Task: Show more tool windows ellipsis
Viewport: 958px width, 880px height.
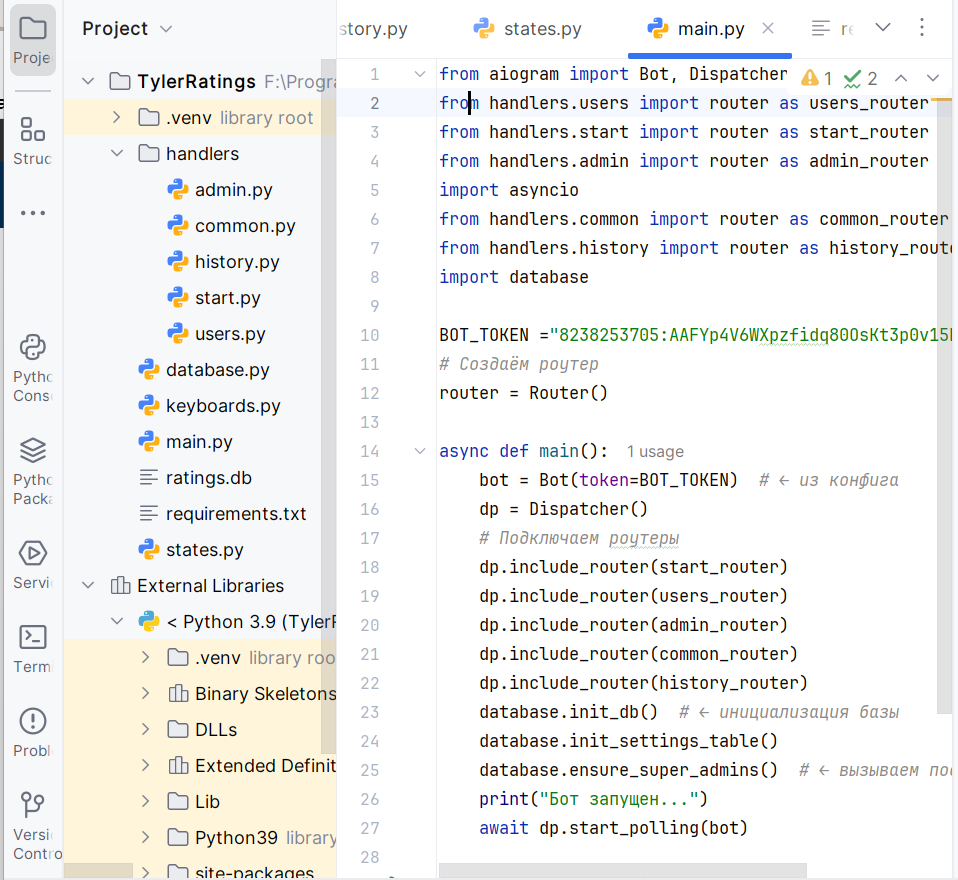Action: (32, 213)
